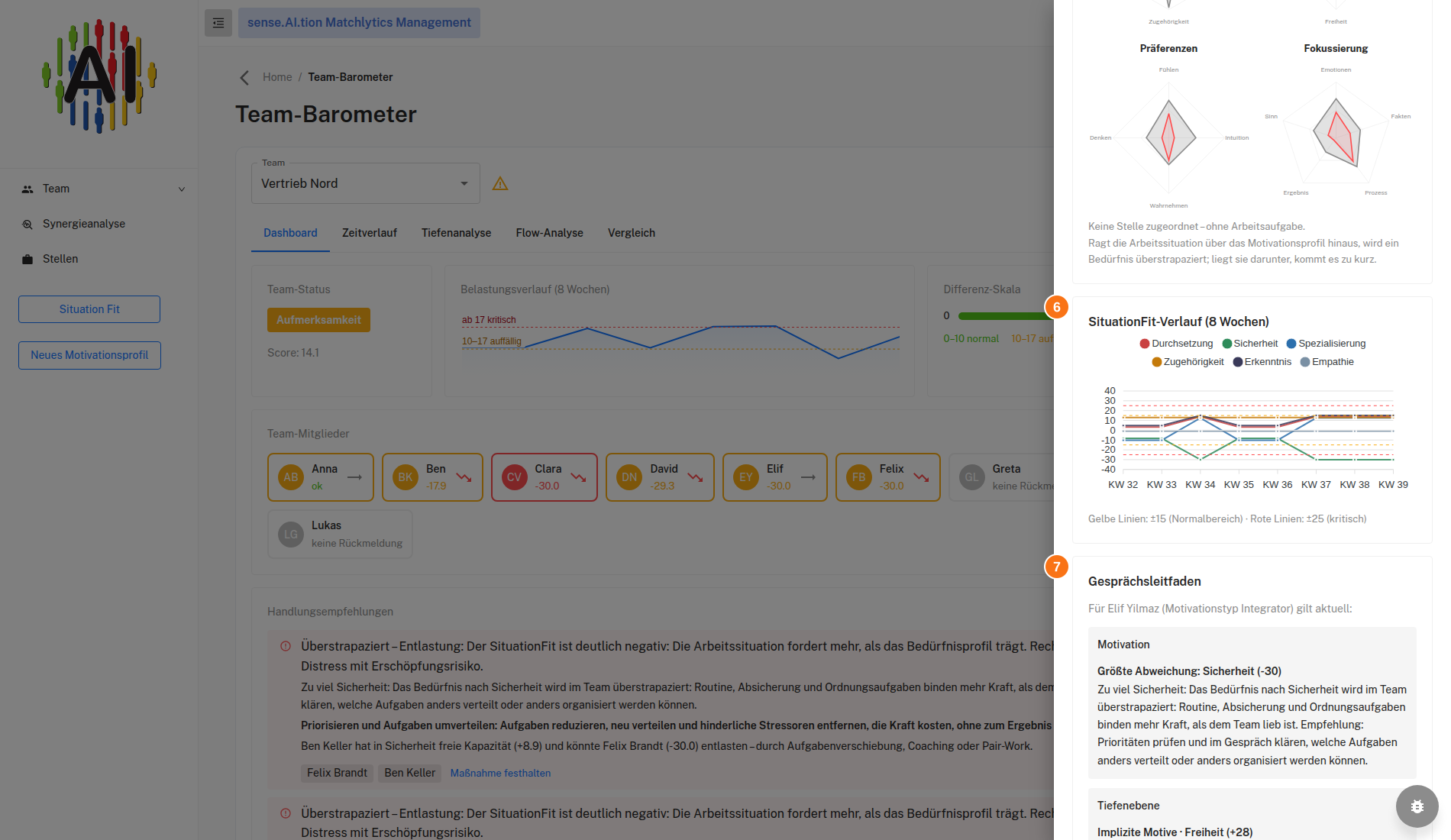
Task: Switch to the Dashboard tab
Action: [x=290, y=233]
